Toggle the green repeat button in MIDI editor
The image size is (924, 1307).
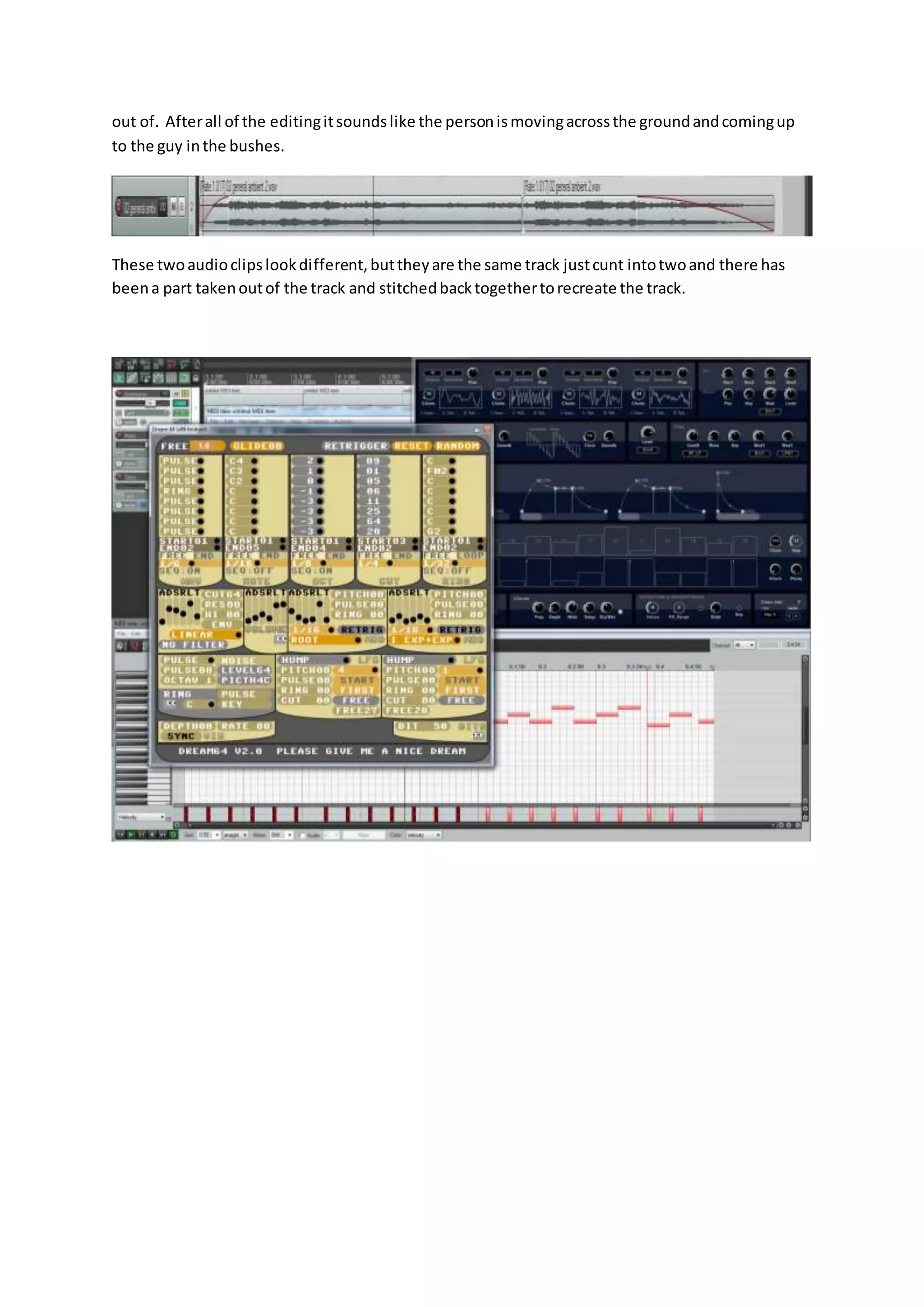coord(173,834)
